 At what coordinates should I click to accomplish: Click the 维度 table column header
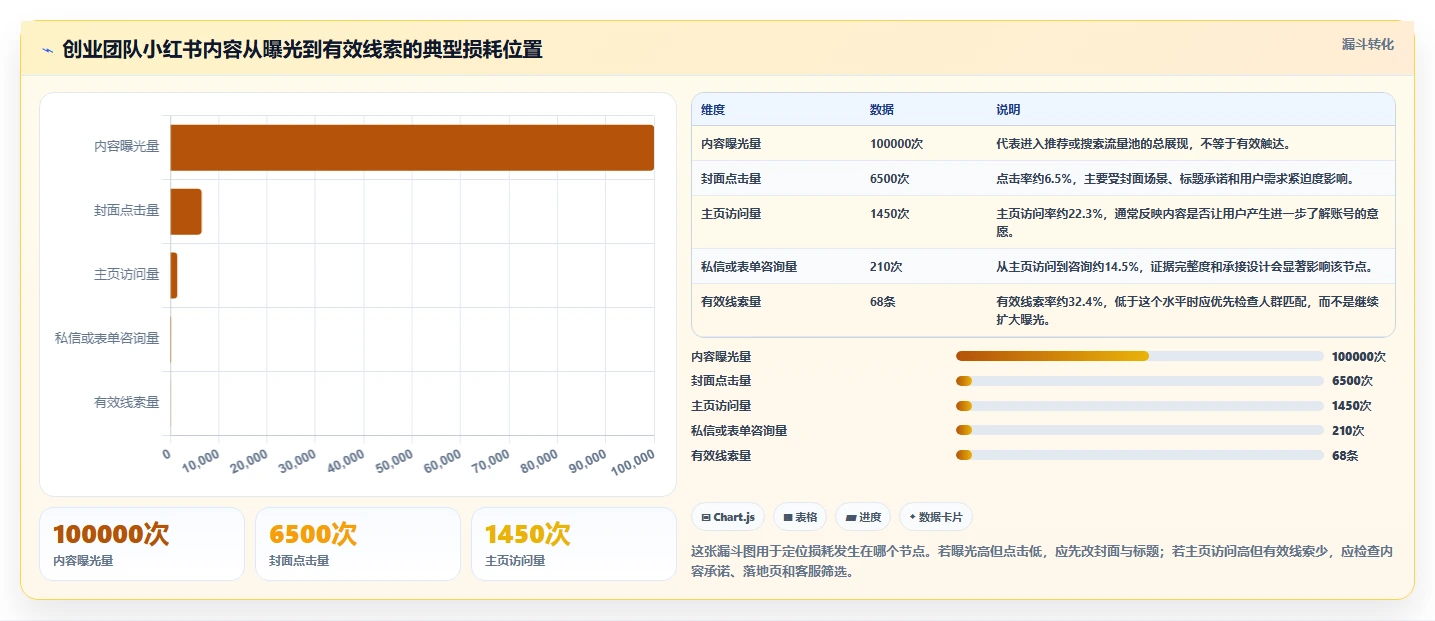point(713,109)
